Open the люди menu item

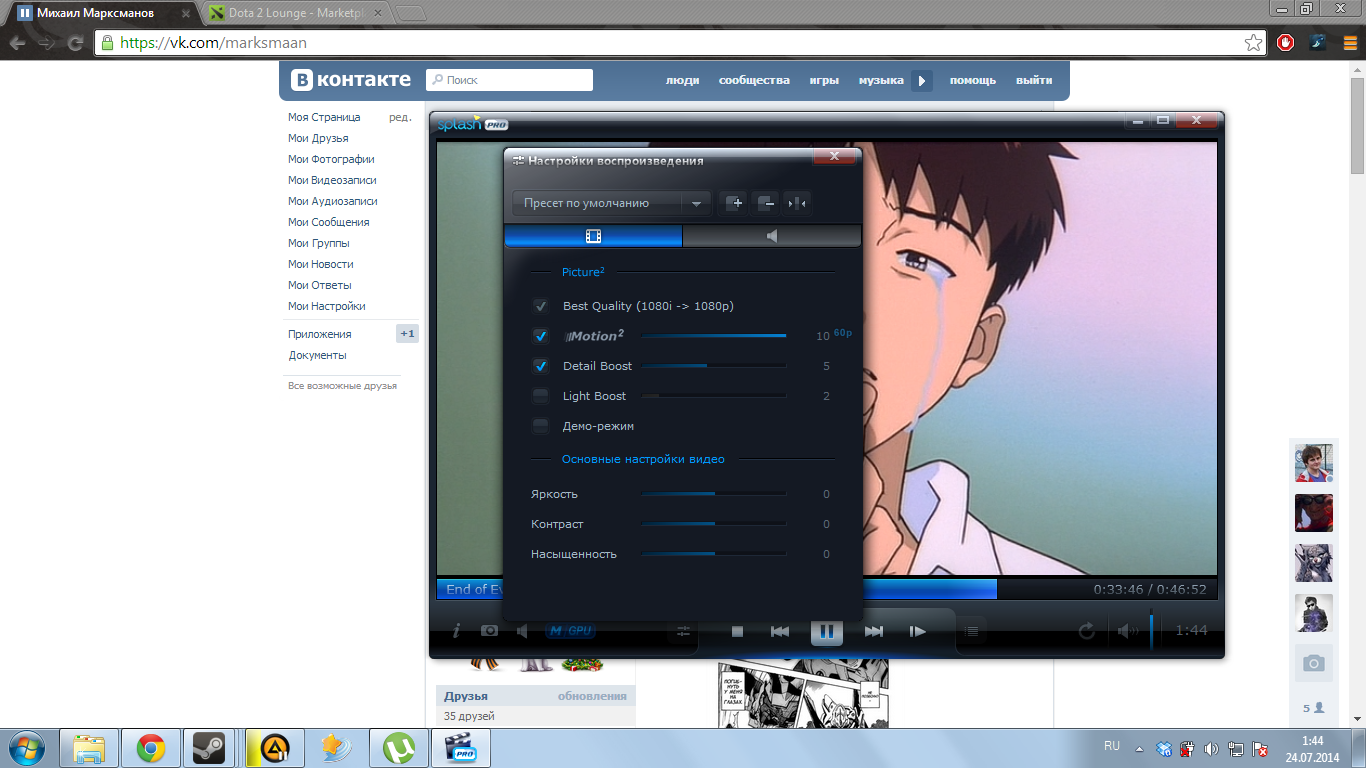683,80
